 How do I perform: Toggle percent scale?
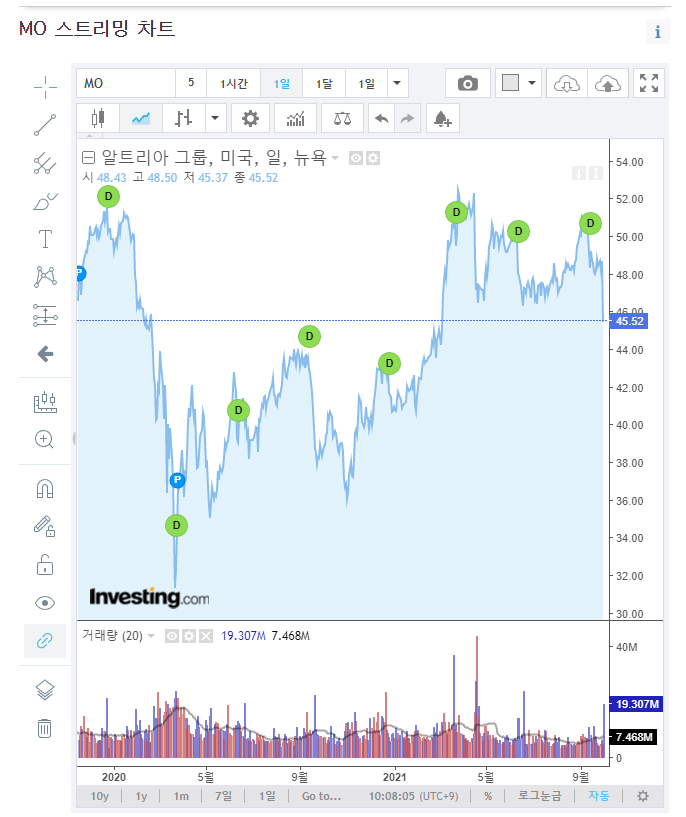tap(488, 796)
